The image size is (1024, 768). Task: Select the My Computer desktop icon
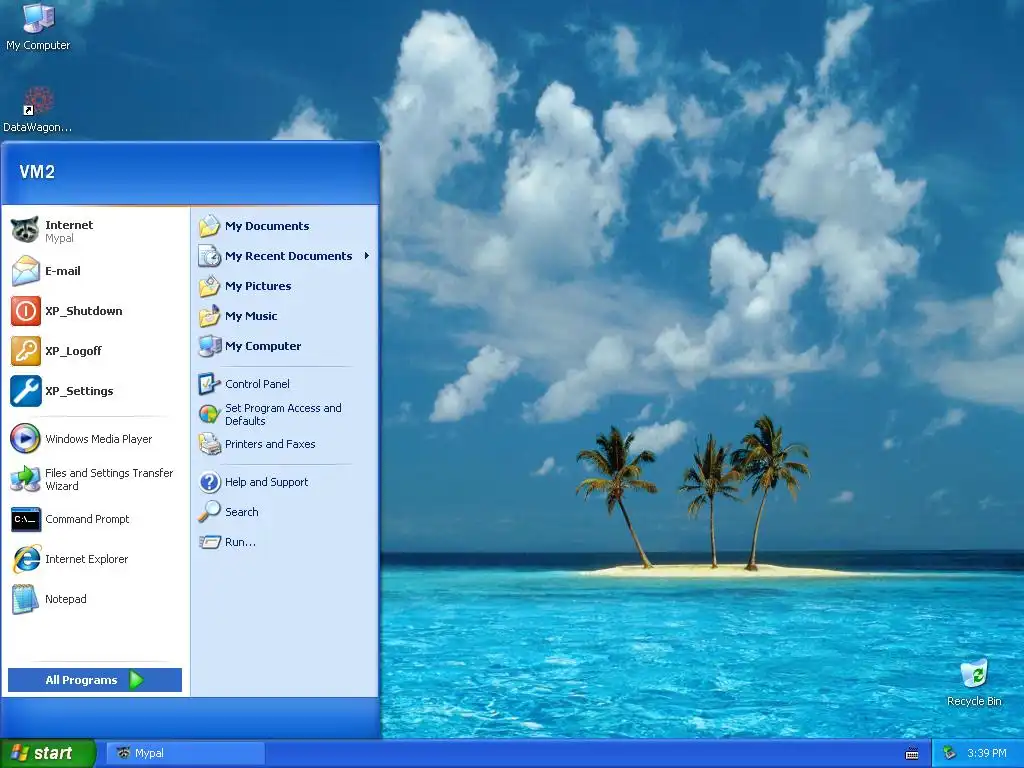click(x=38, y=18)
